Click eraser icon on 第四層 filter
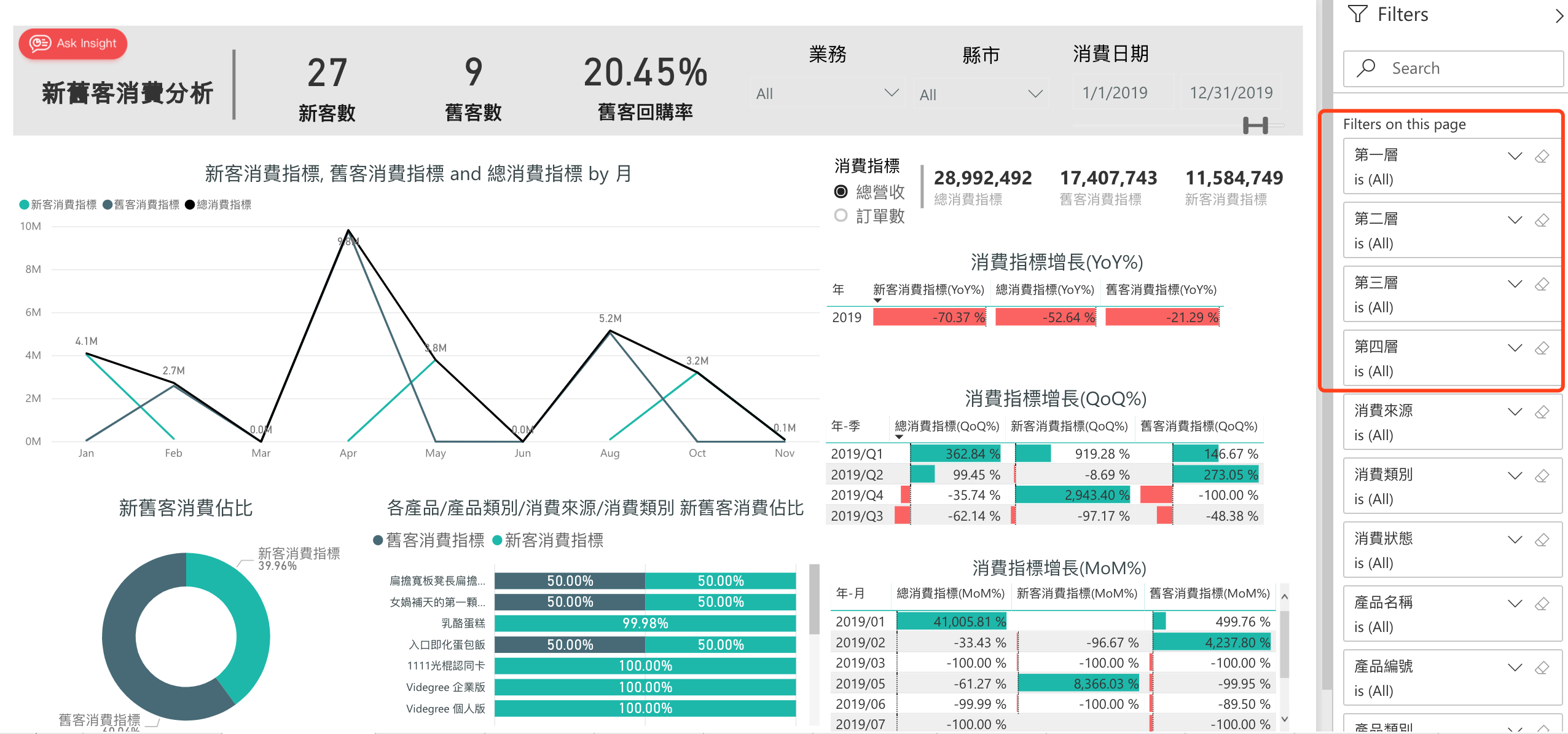The height and width of the screenshot is (734, 1568). tap(1542, 348)
